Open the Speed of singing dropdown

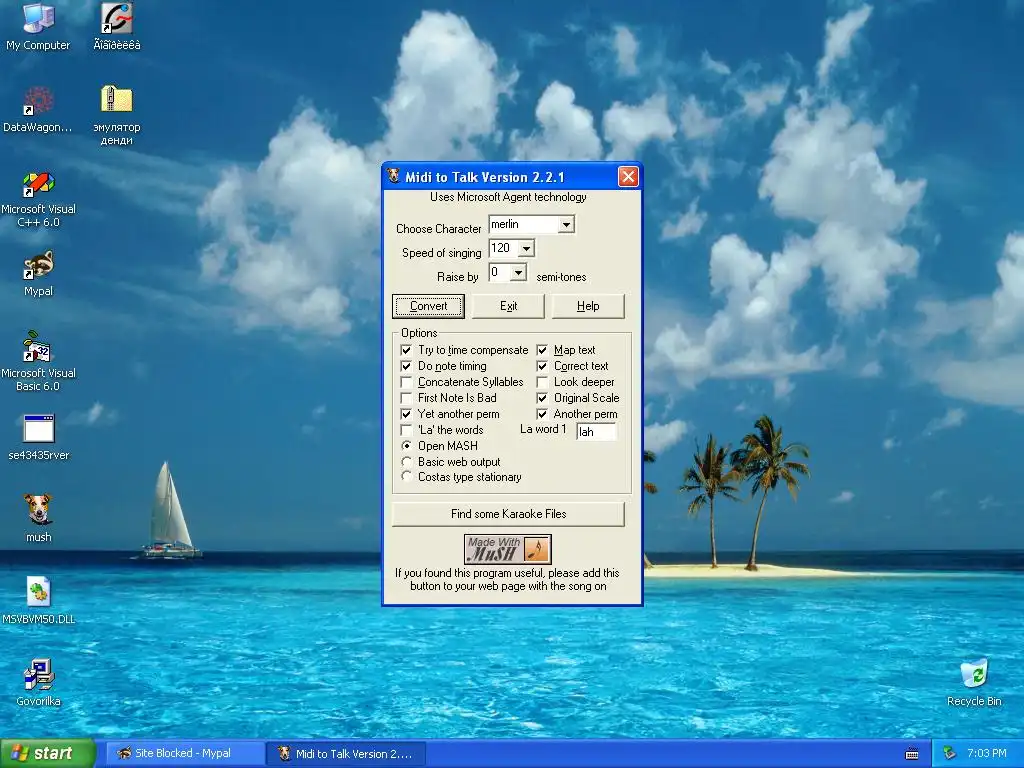(526, 248)
